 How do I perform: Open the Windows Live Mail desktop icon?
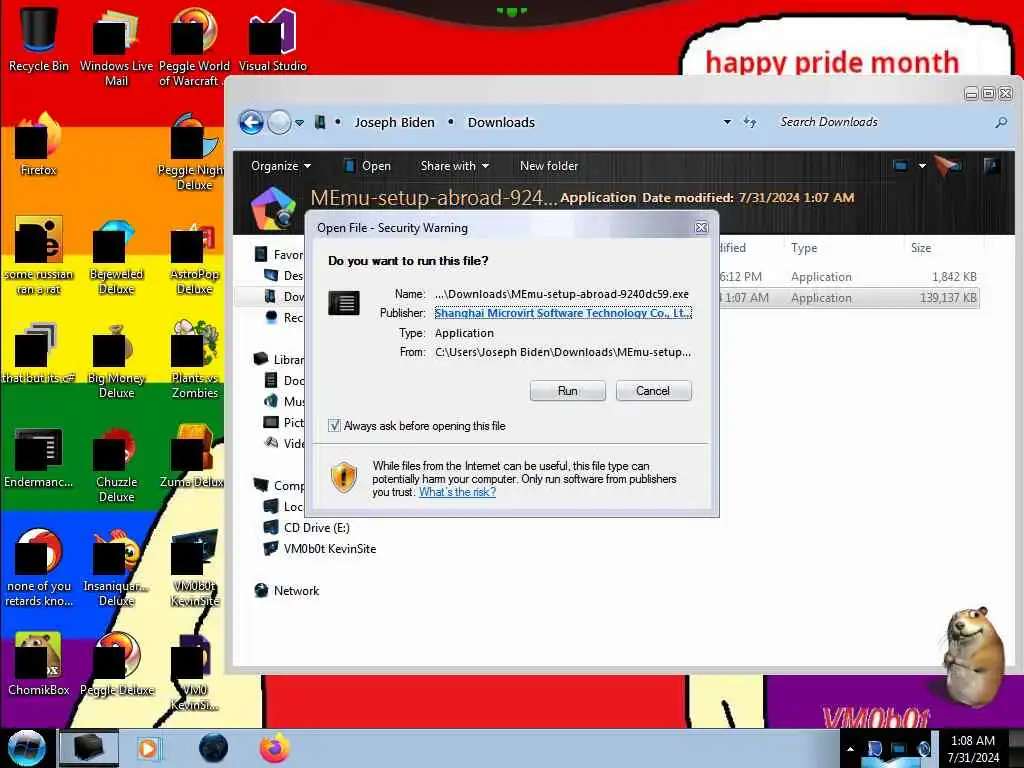[x=116, y=47]
